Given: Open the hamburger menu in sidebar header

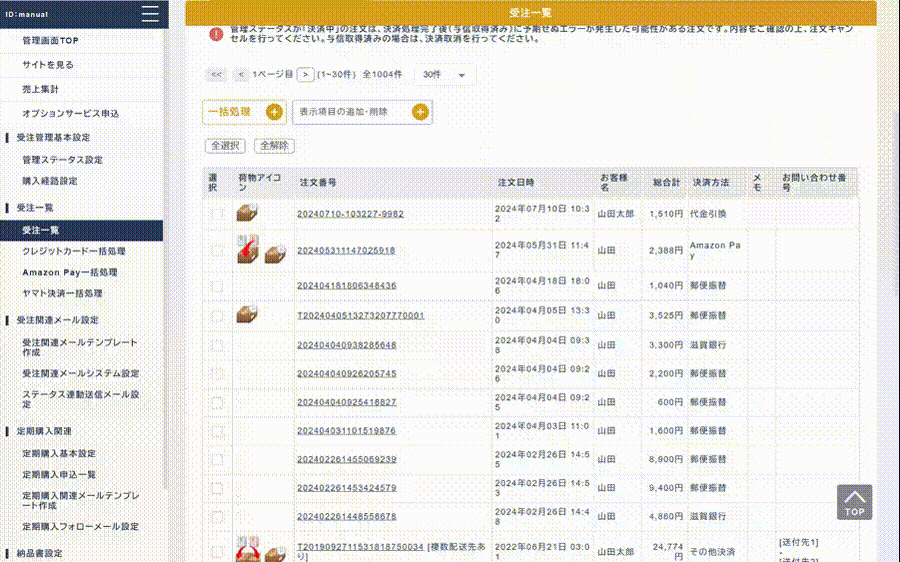Looking at the screenshot, I should click(x=150, y=14).
